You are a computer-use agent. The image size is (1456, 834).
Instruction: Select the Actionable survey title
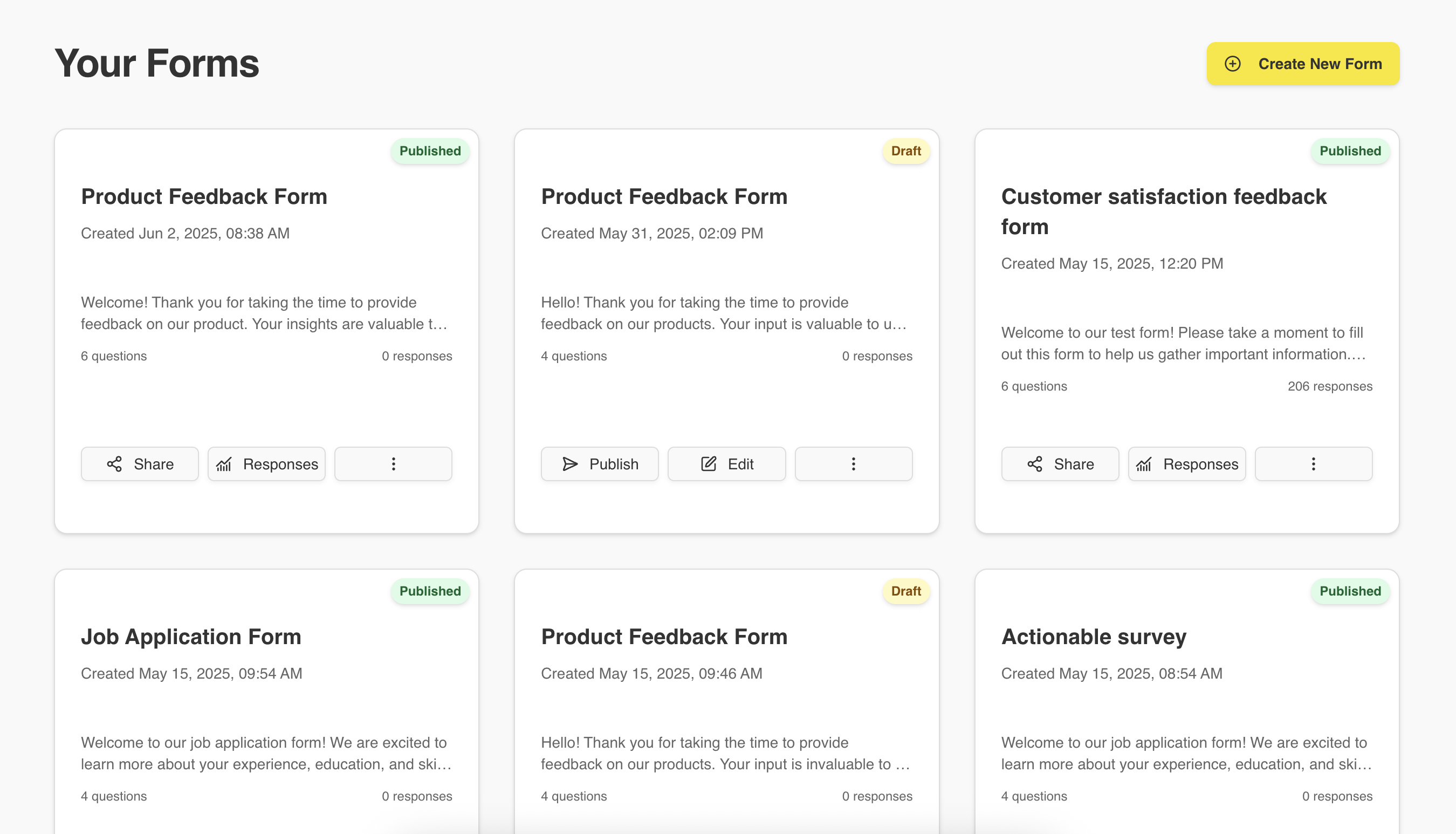tap(1094, 637)
